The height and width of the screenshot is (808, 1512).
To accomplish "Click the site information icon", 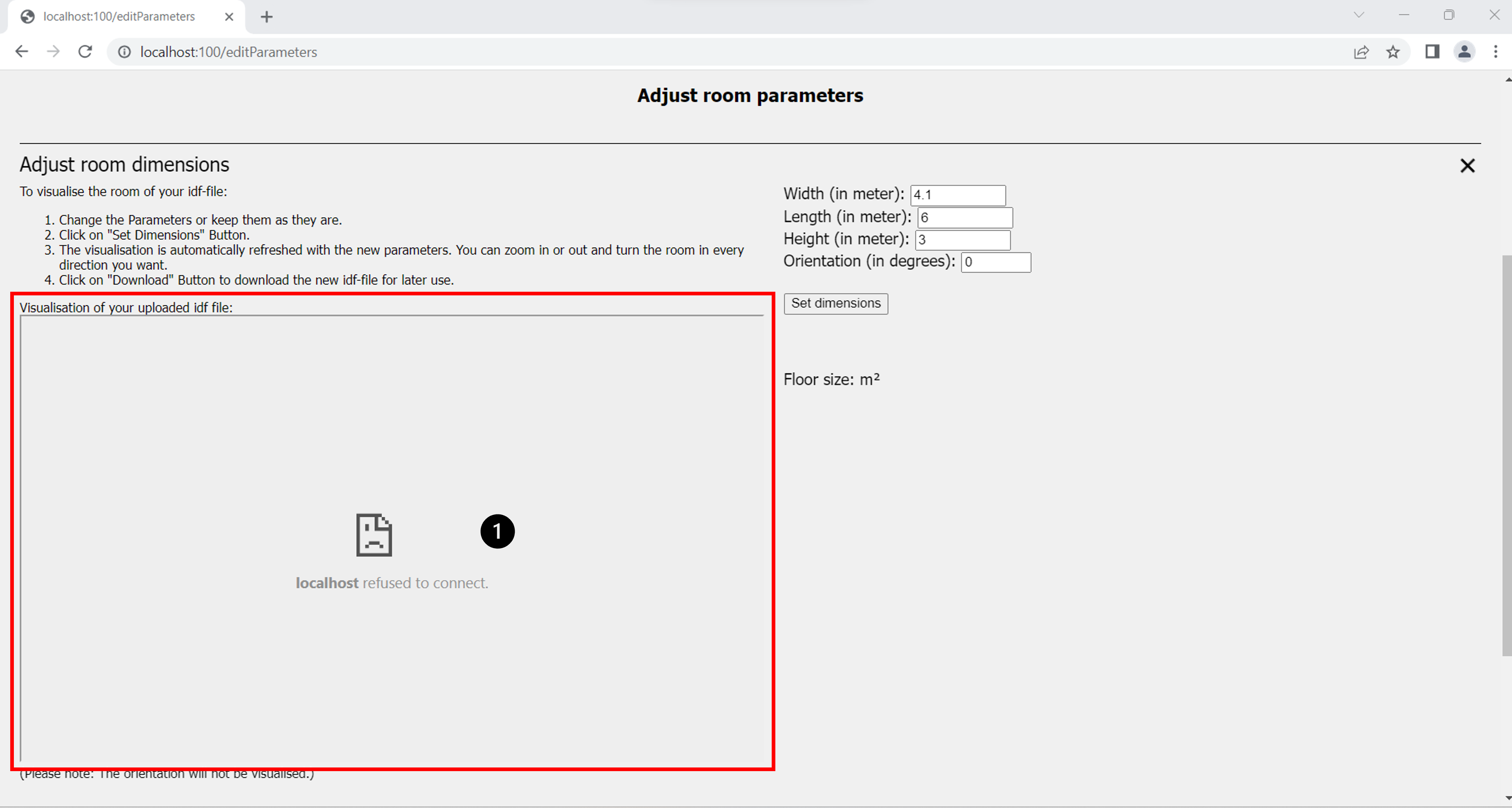I will pyautogui.click(x=124, y=52).
